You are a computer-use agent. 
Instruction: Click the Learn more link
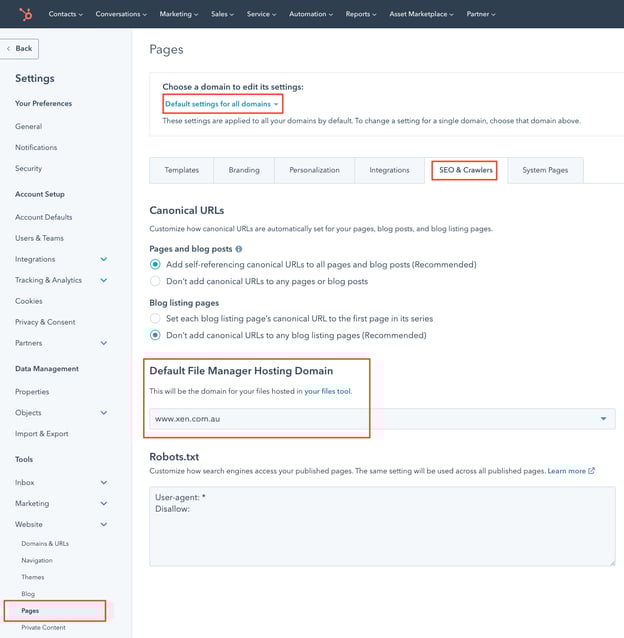566,471
